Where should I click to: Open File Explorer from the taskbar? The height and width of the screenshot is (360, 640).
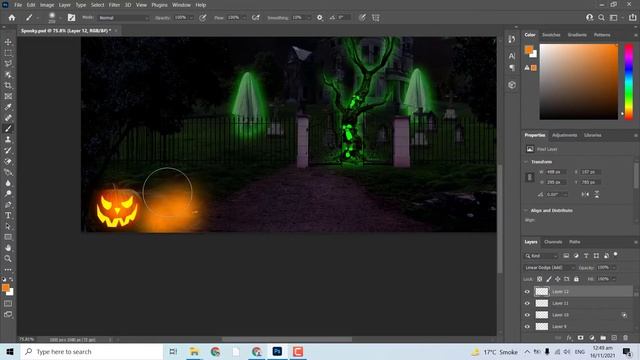(x=194, y=351)
